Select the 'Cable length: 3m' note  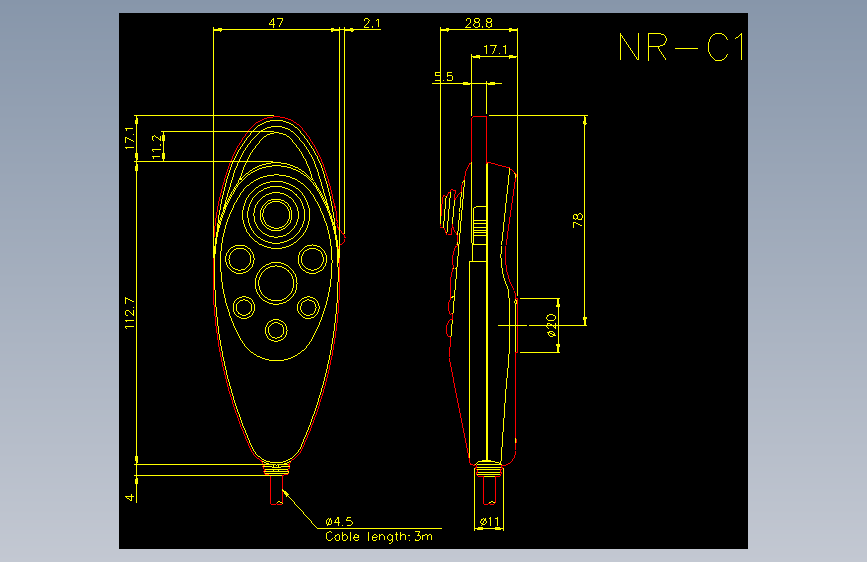point(379,537)
